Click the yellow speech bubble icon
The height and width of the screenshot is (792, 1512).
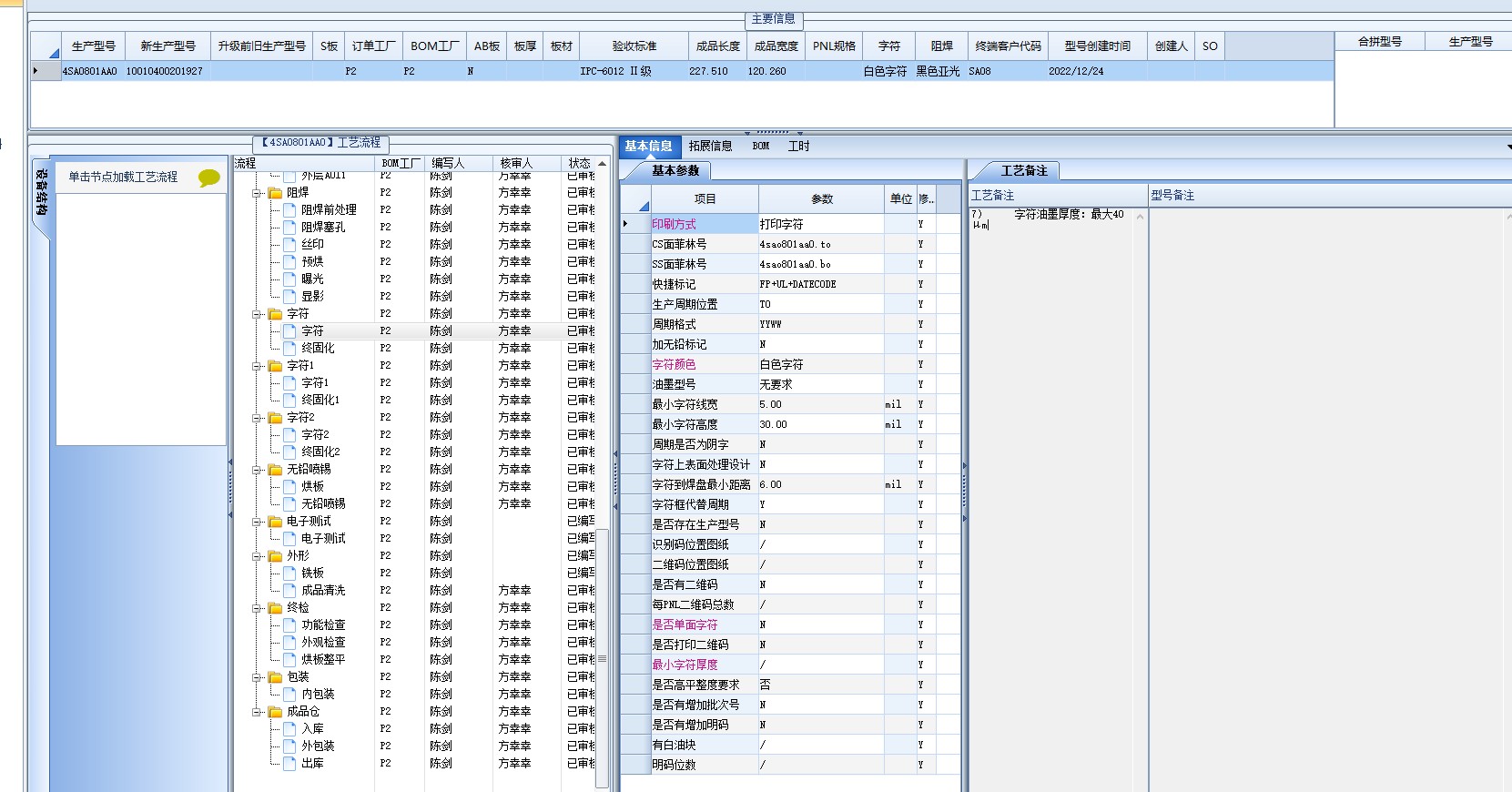point(209,178)
